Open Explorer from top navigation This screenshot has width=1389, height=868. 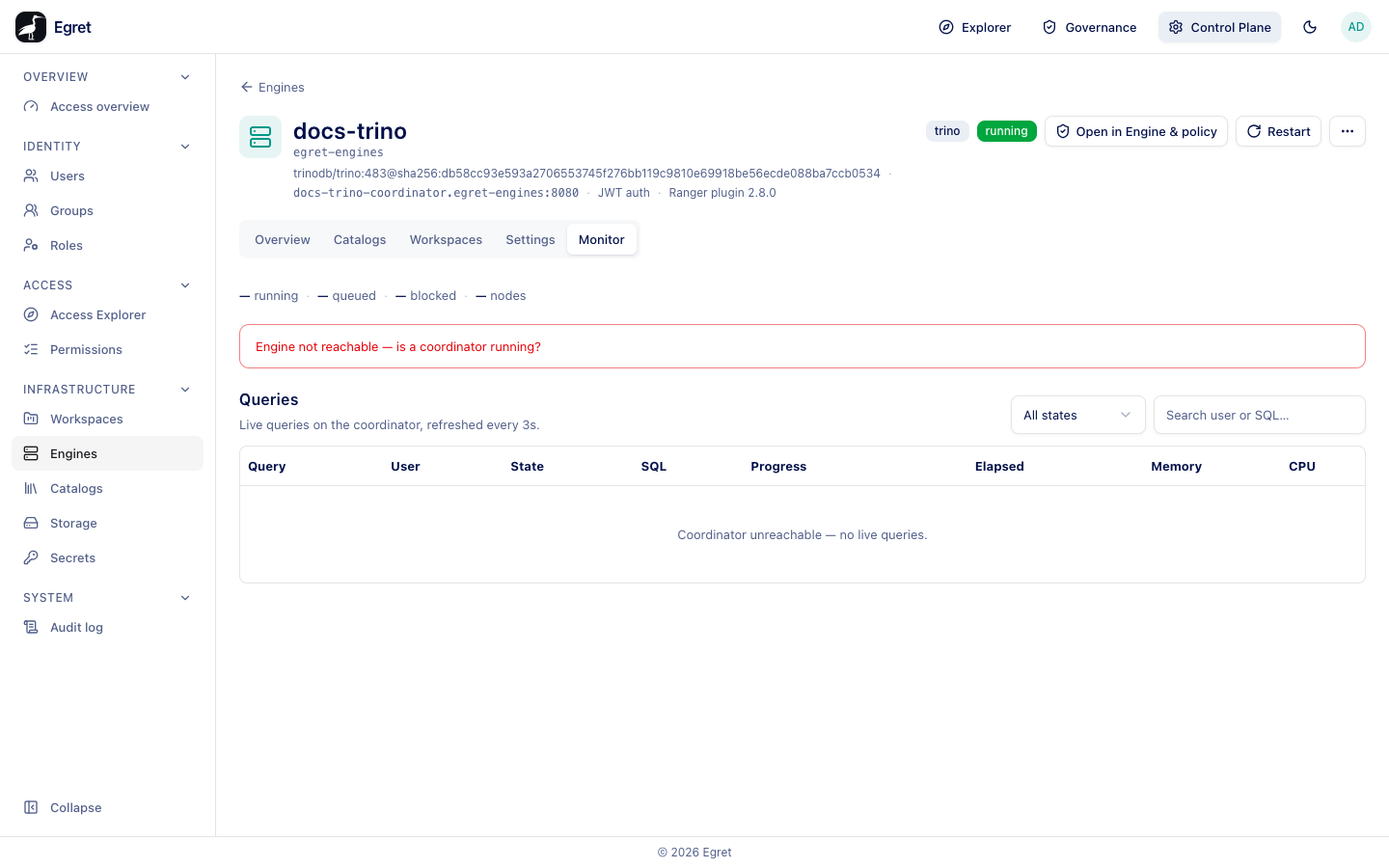point(975,27)
